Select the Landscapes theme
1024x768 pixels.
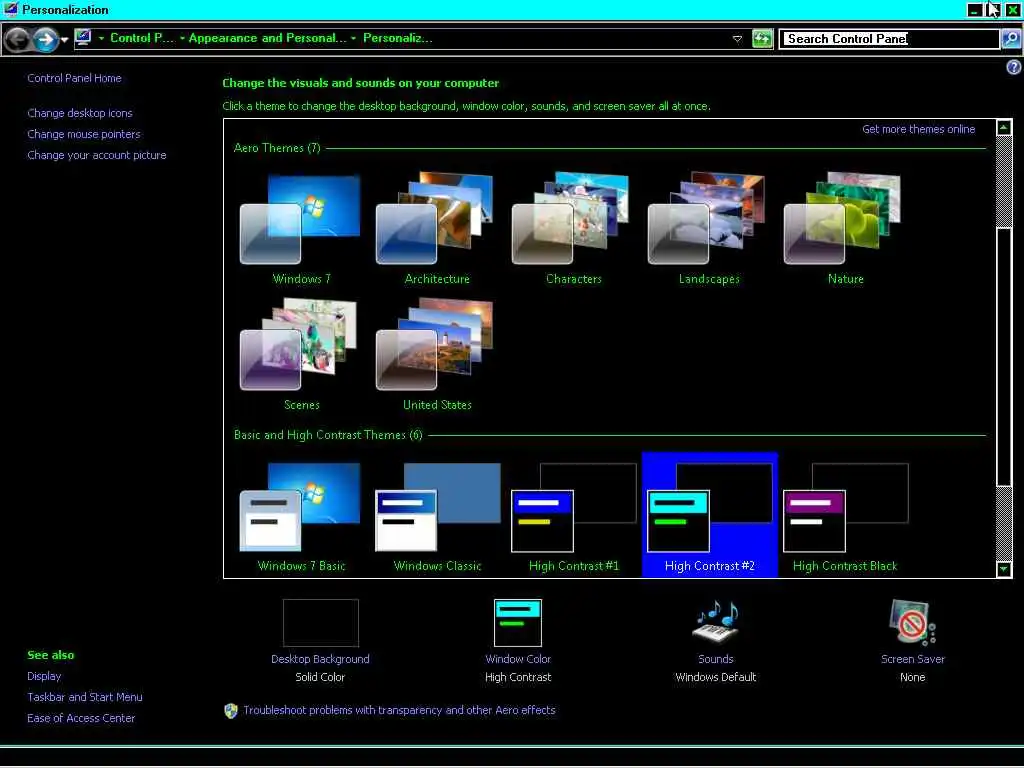pos(709,229)
